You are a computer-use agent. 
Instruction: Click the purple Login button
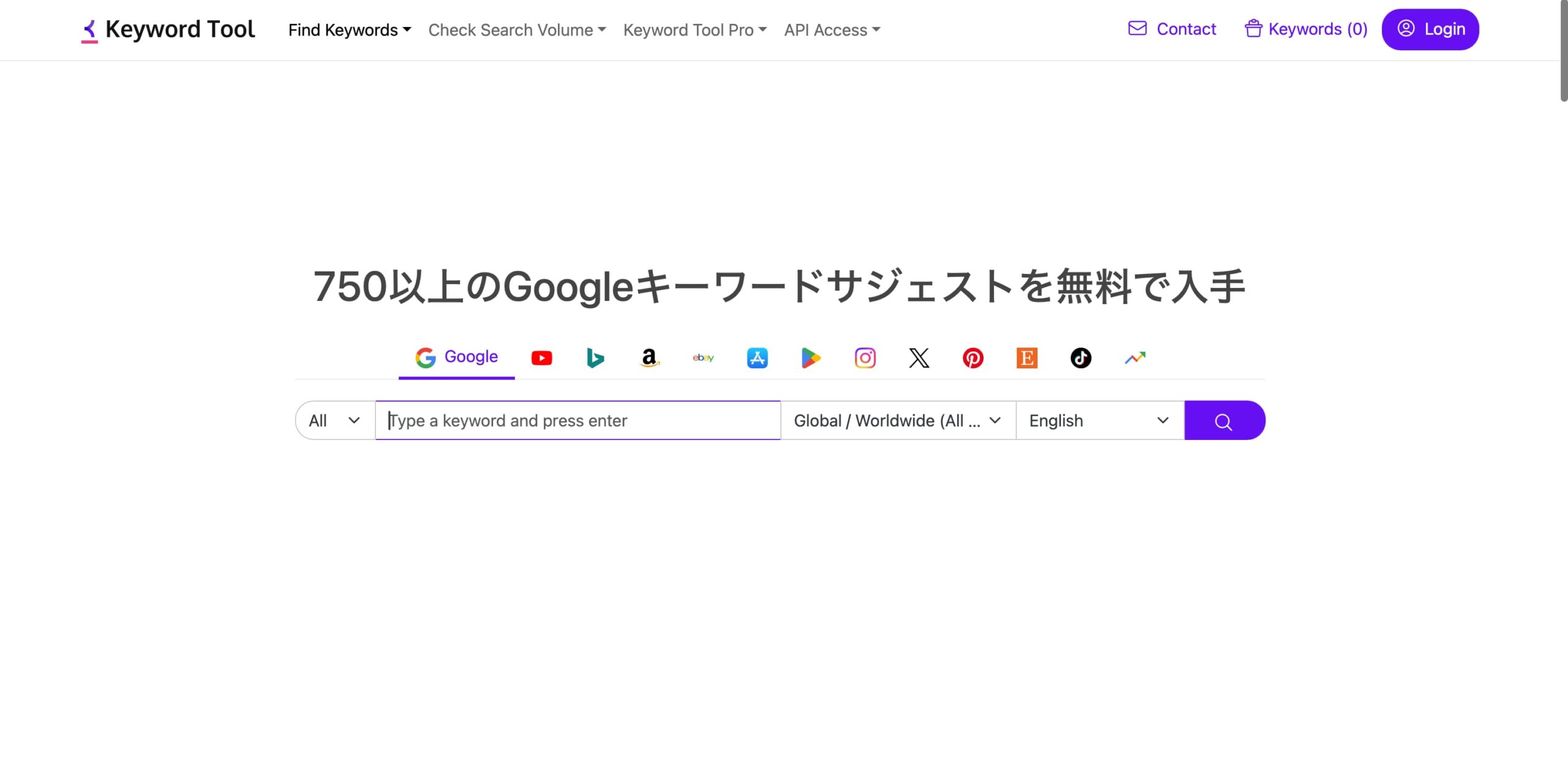pyautogui.click(x=1430, y=29)
